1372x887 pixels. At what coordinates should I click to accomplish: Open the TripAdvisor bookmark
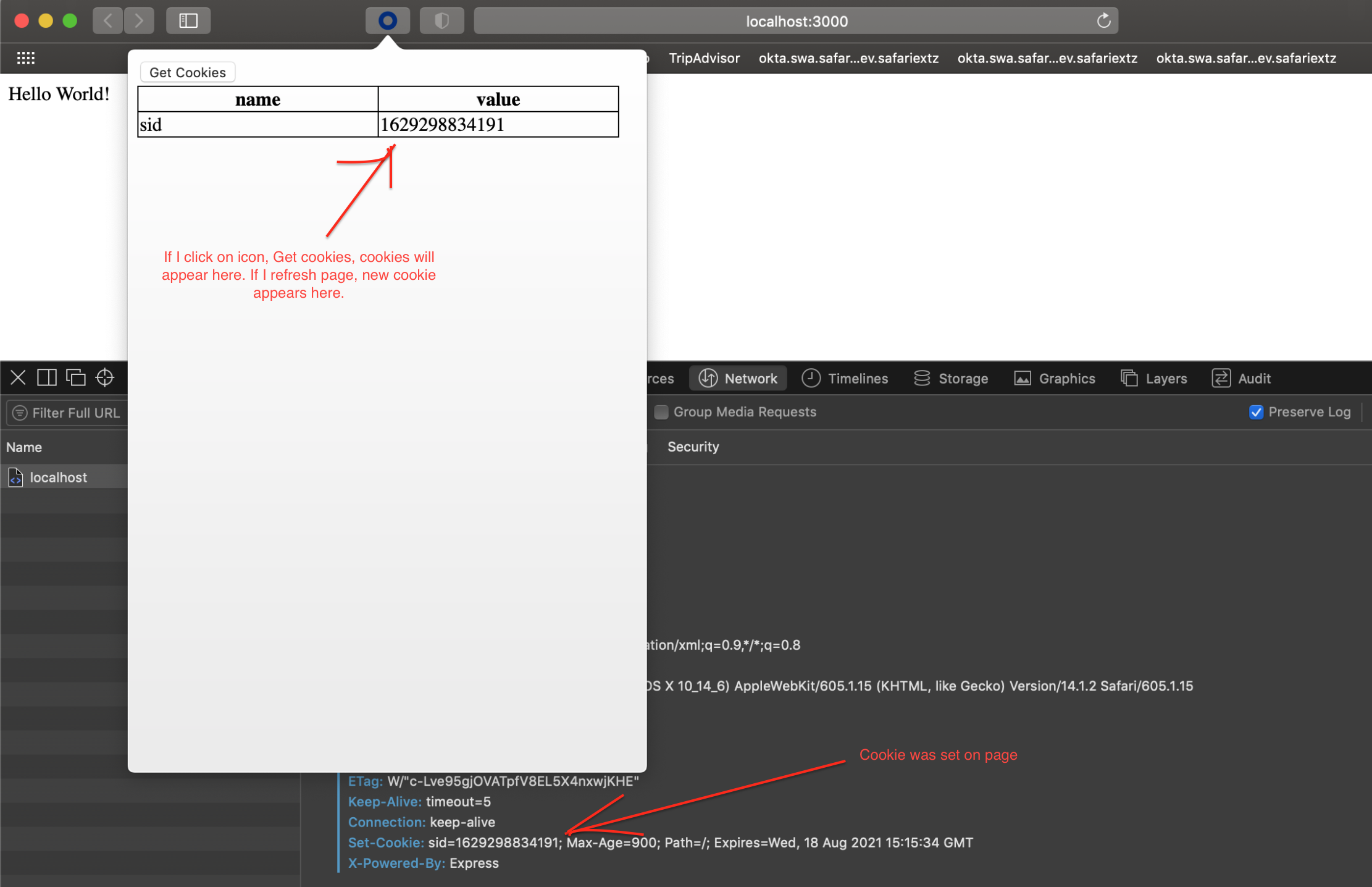pyautogui.click(x=704, y=58)
